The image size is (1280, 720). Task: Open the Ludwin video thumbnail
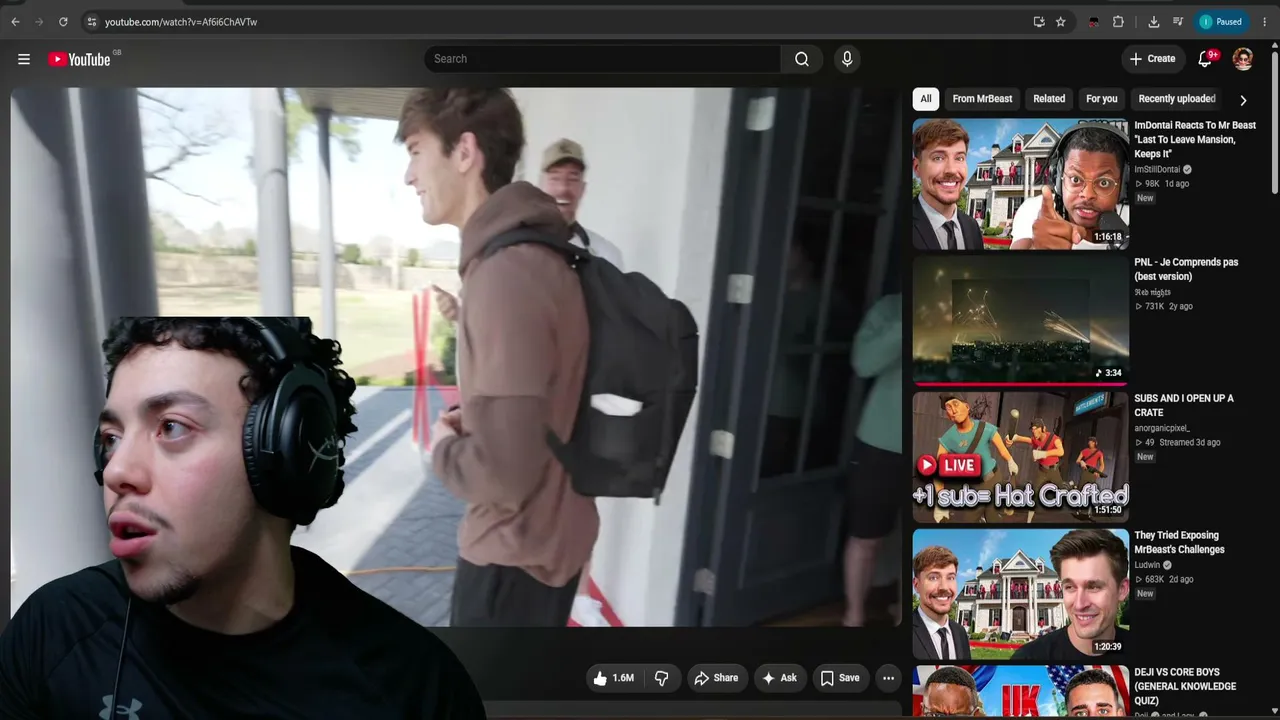pos(1021,594)
